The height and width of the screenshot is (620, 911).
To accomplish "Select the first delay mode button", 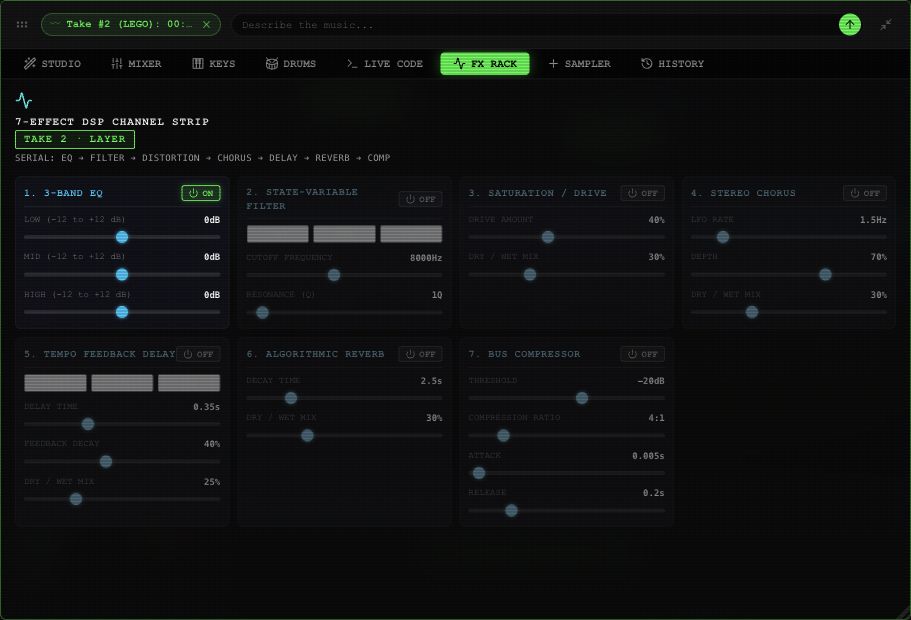I will tap(55, 383).
